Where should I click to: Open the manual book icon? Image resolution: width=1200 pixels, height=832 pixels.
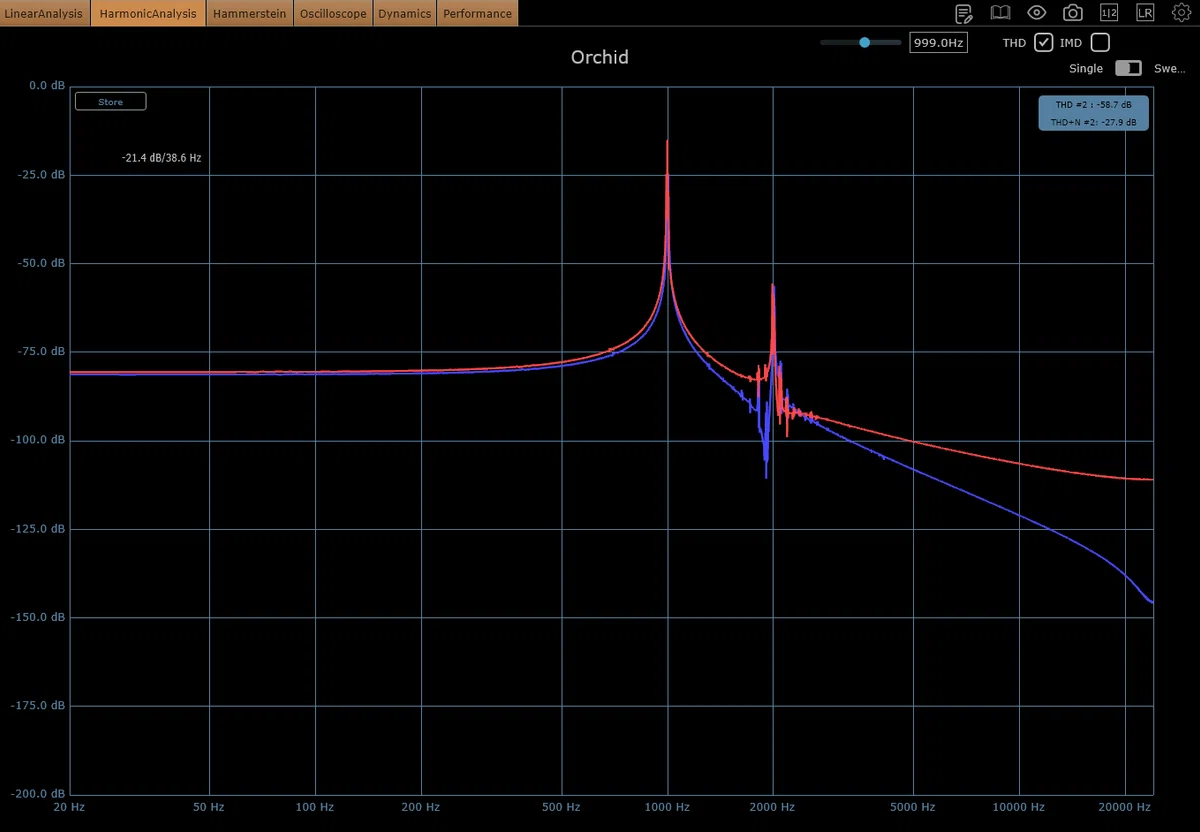pyautogui.click(x=1000, y=13)
